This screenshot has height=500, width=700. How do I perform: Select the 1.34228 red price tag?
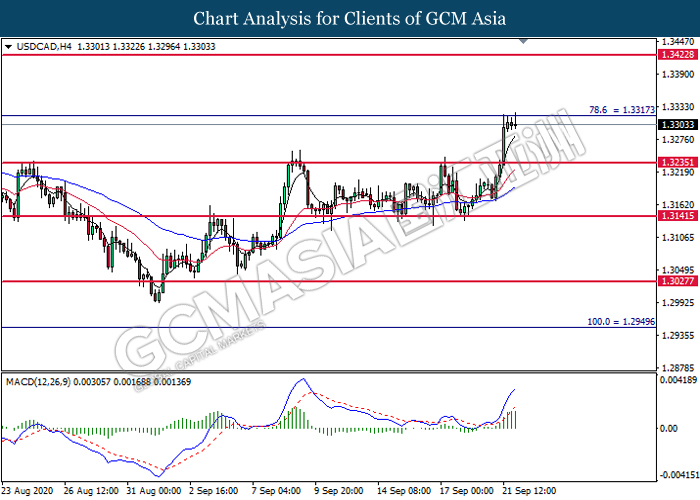677,55
